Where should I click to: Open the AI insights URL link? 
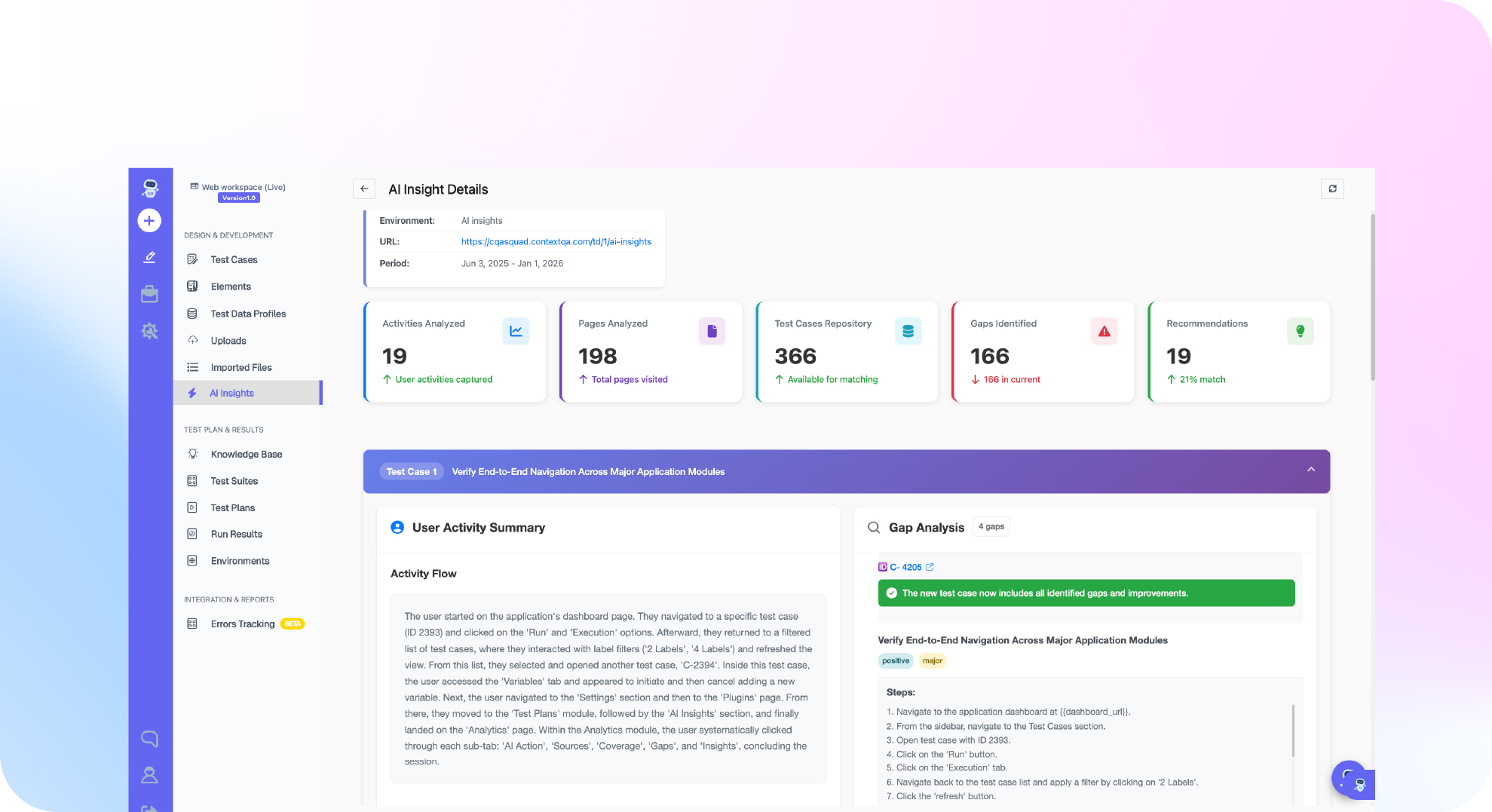pos(556,241)
